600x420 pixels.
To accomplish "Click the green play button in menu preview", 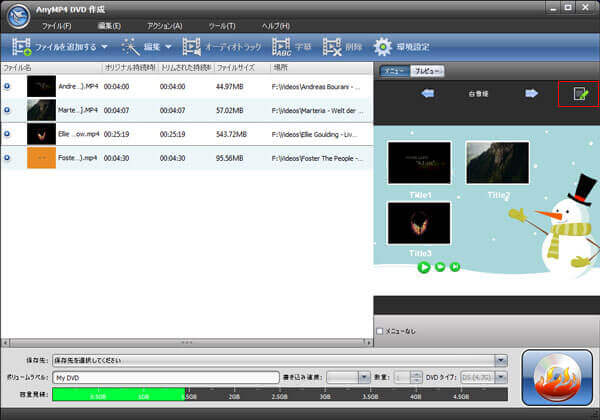I will (424, 267).
